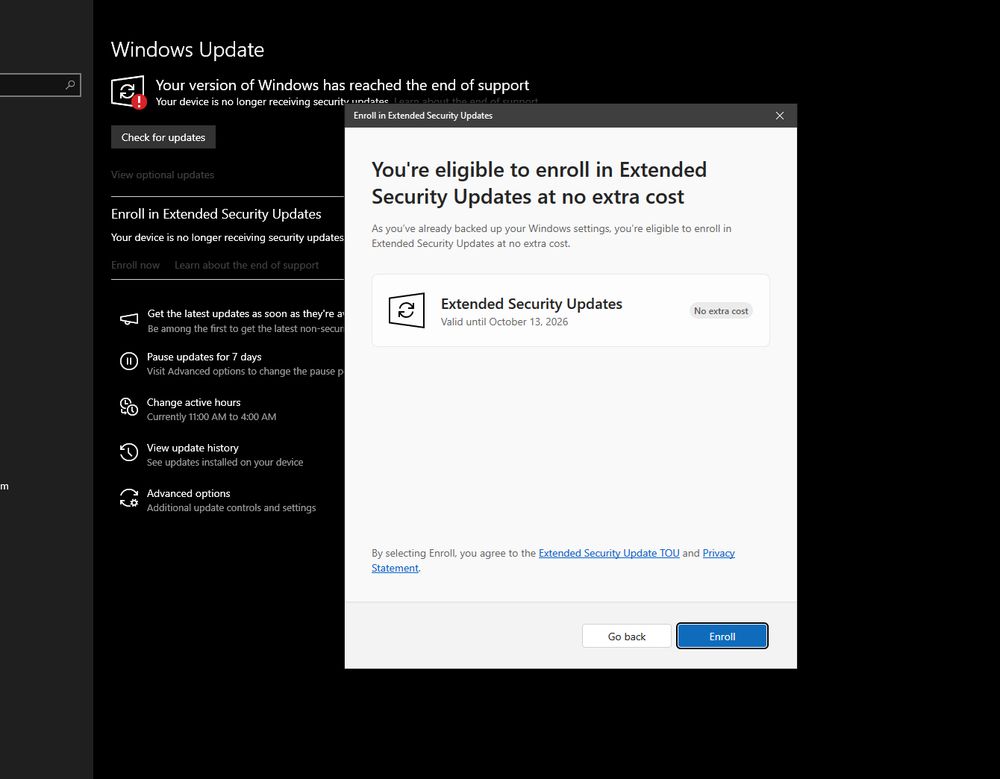Click the Go back button
1000x779 pixels.
626,636
